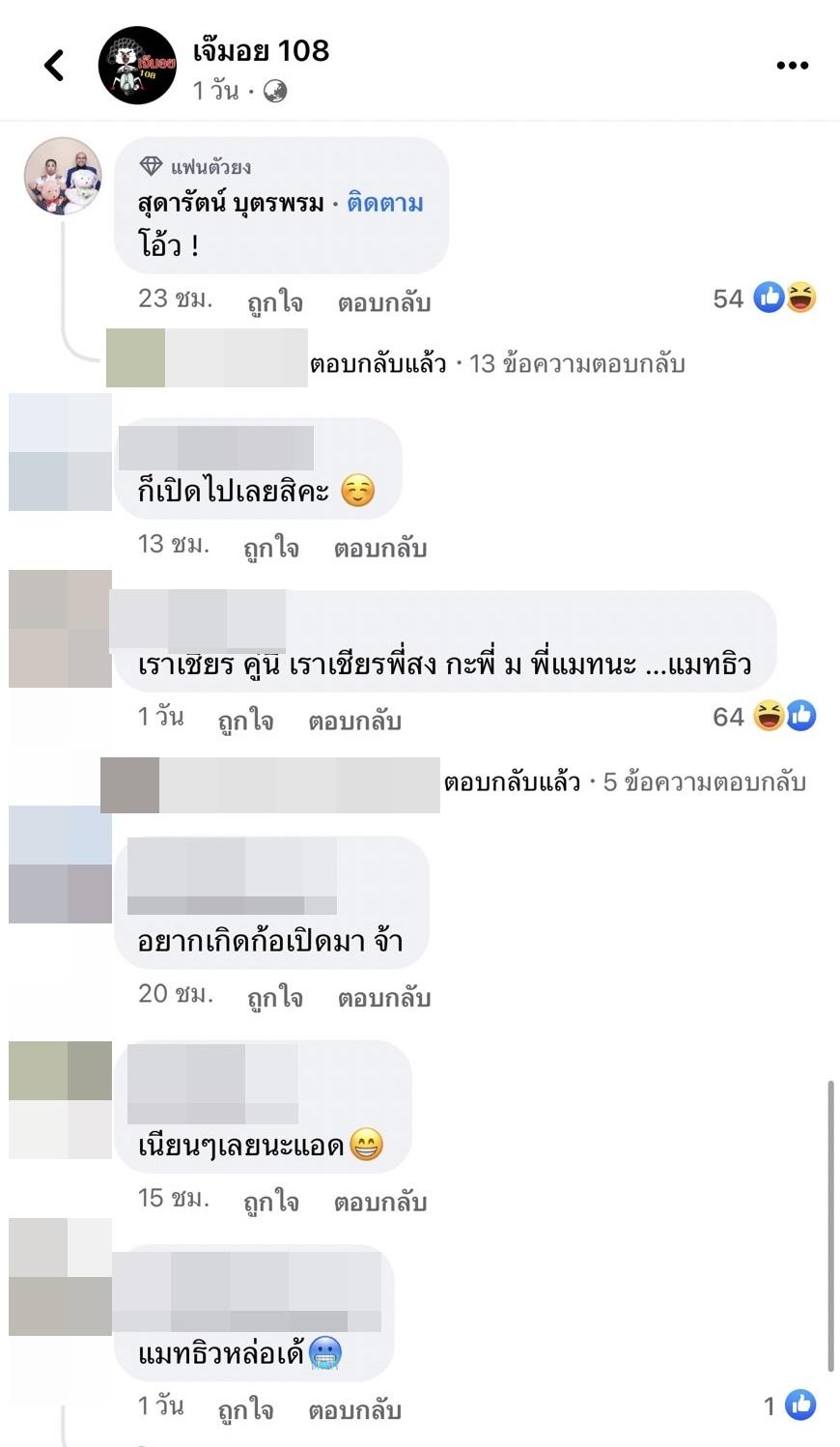Follow สุดารัตน์ บุตรพรม via ติดตาม

(385, 203)
